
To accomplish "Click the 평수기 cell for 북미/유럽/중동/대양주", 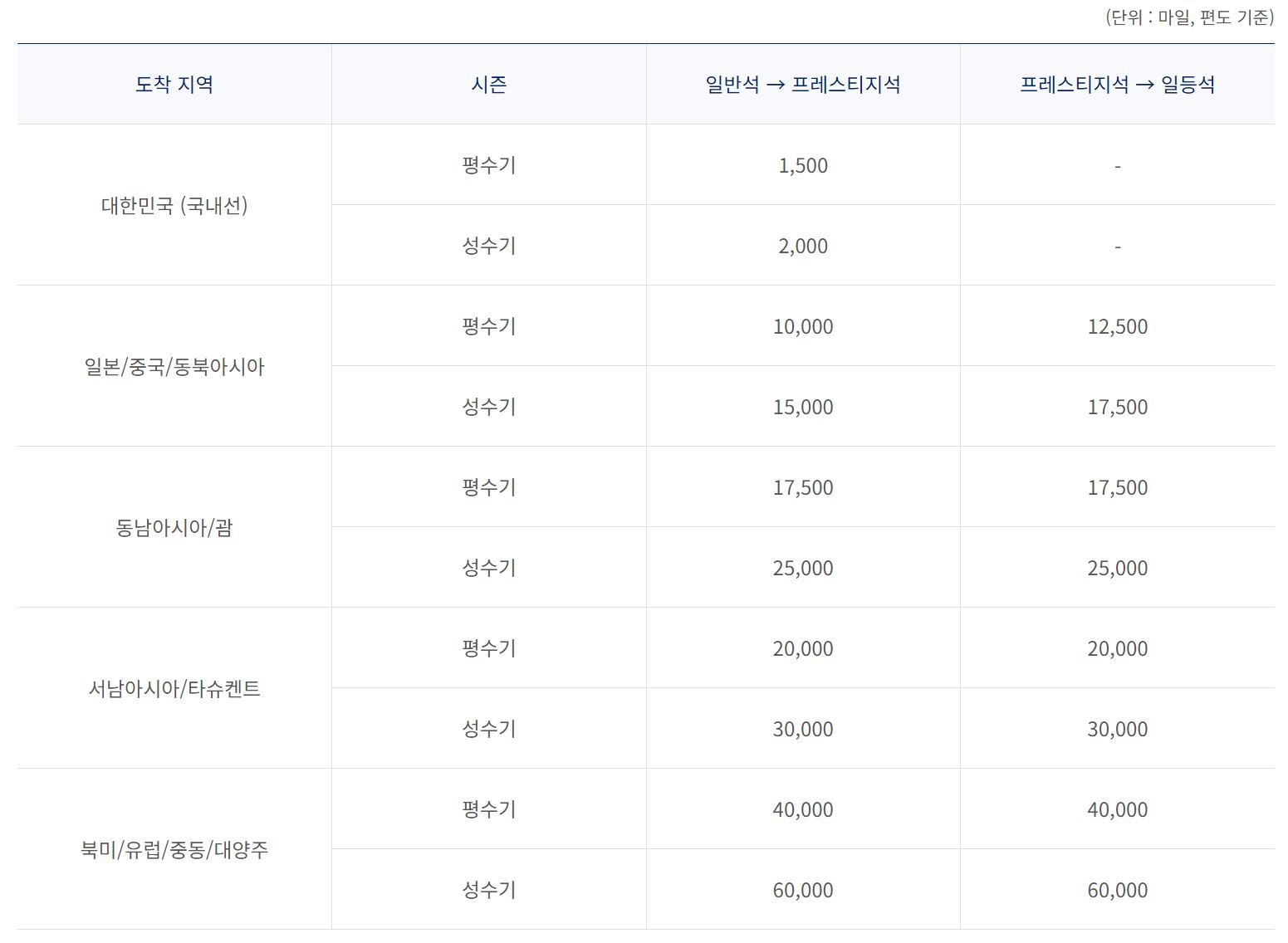I will coord(488,809).
